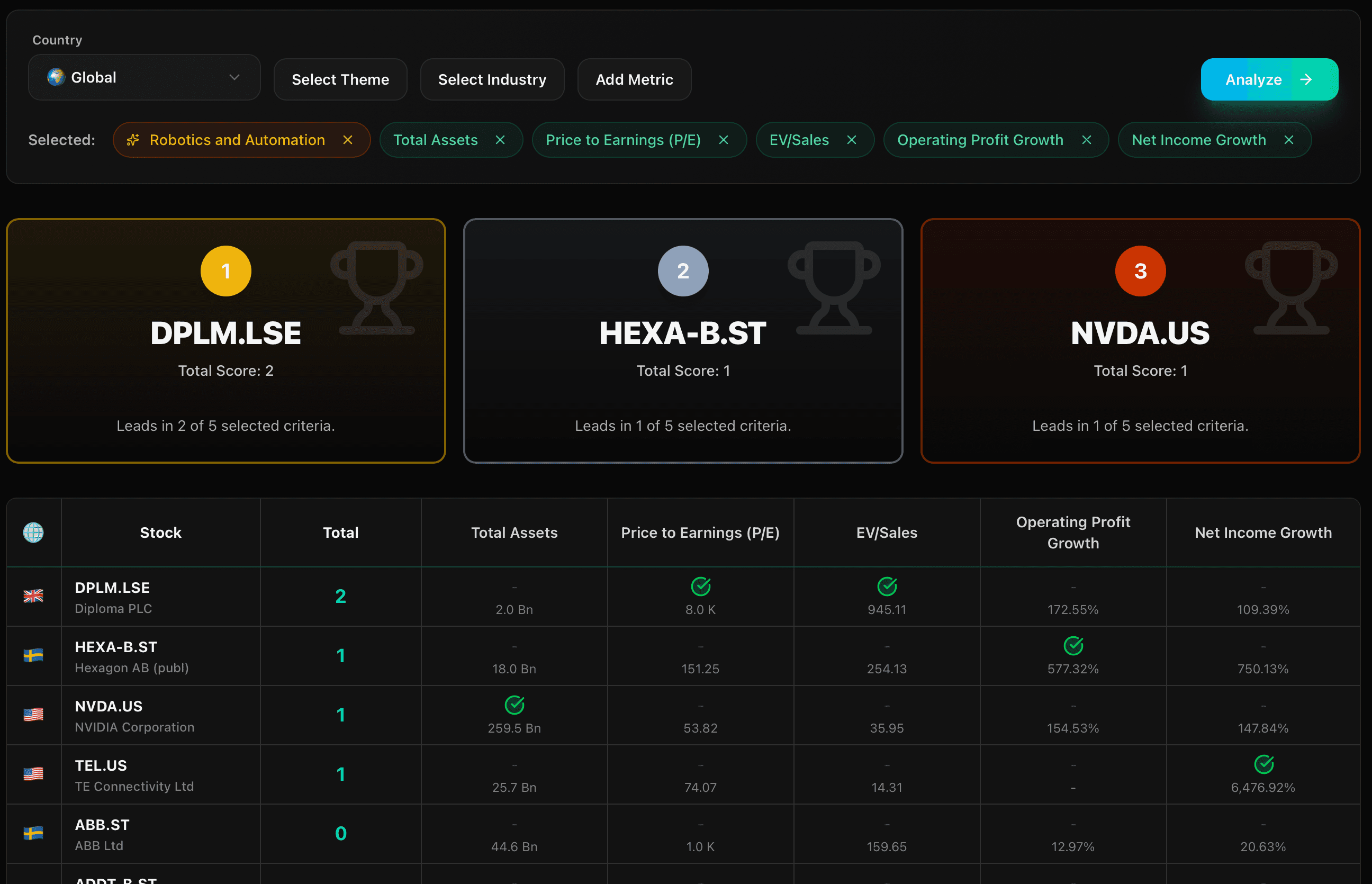Viewport: 1372px width, 884px height.
Task: Click the Swedish flag beside HEXA-B.ST
Action: [x=33, y=655]
